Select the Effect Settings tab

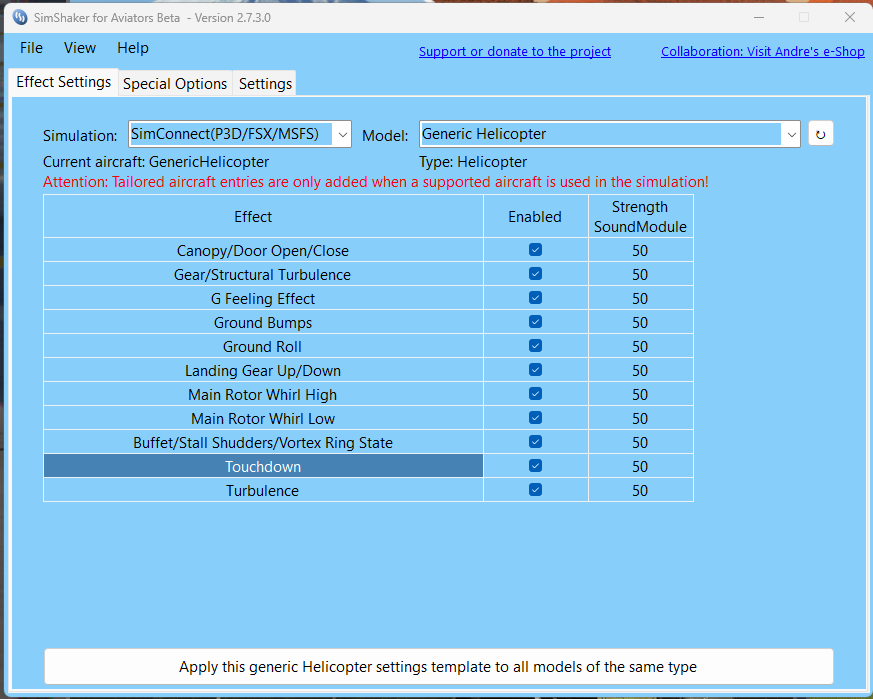click(63, 82)
